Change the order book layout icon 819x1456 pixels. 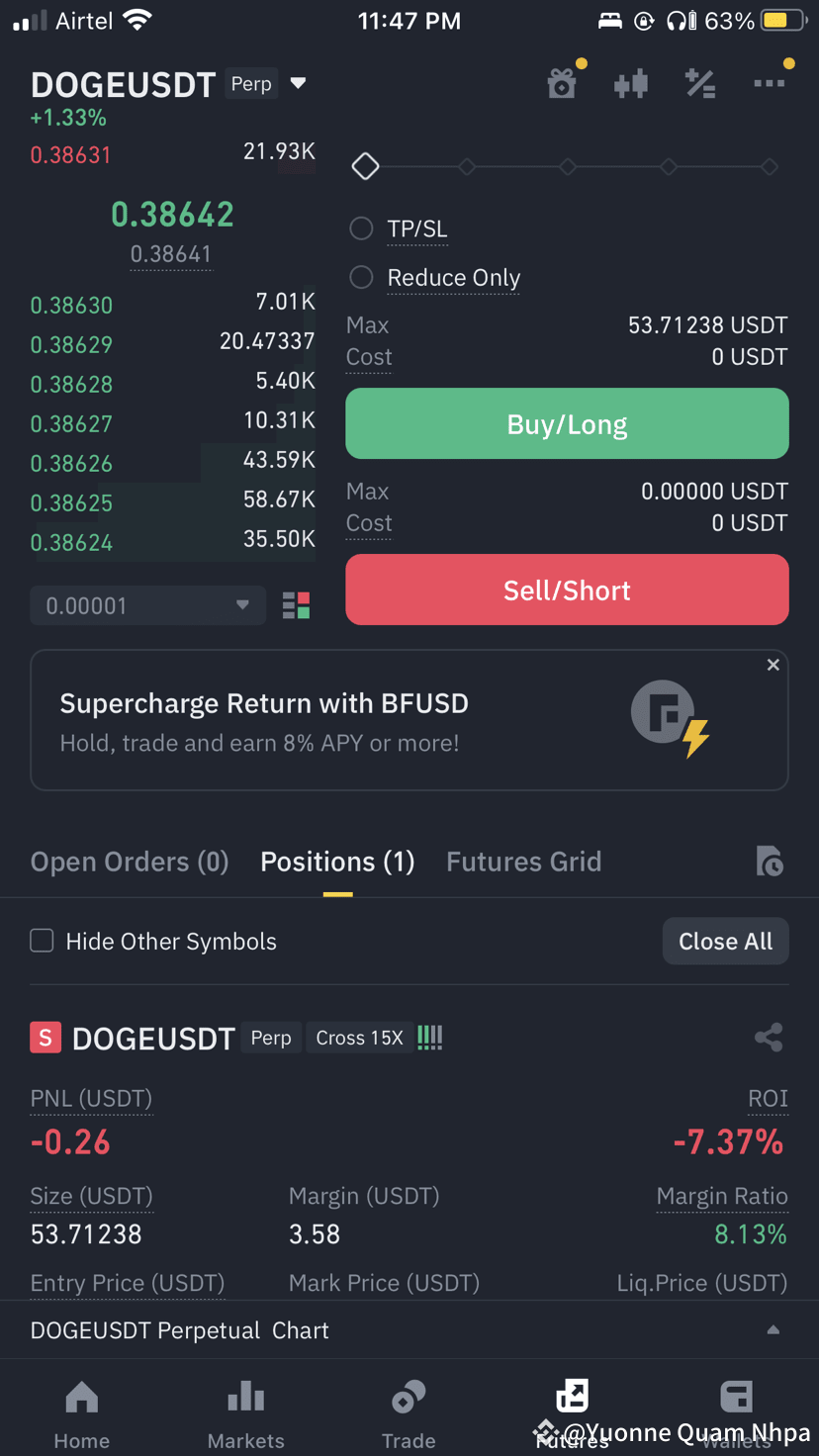point(296,605)
